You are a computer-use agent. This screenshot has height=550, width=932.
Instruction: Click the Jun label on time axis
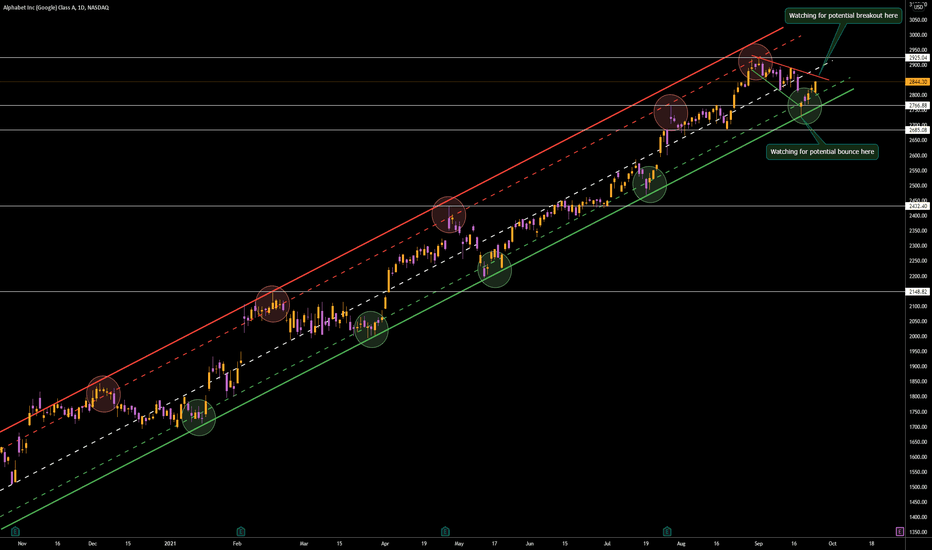(530, 543)
